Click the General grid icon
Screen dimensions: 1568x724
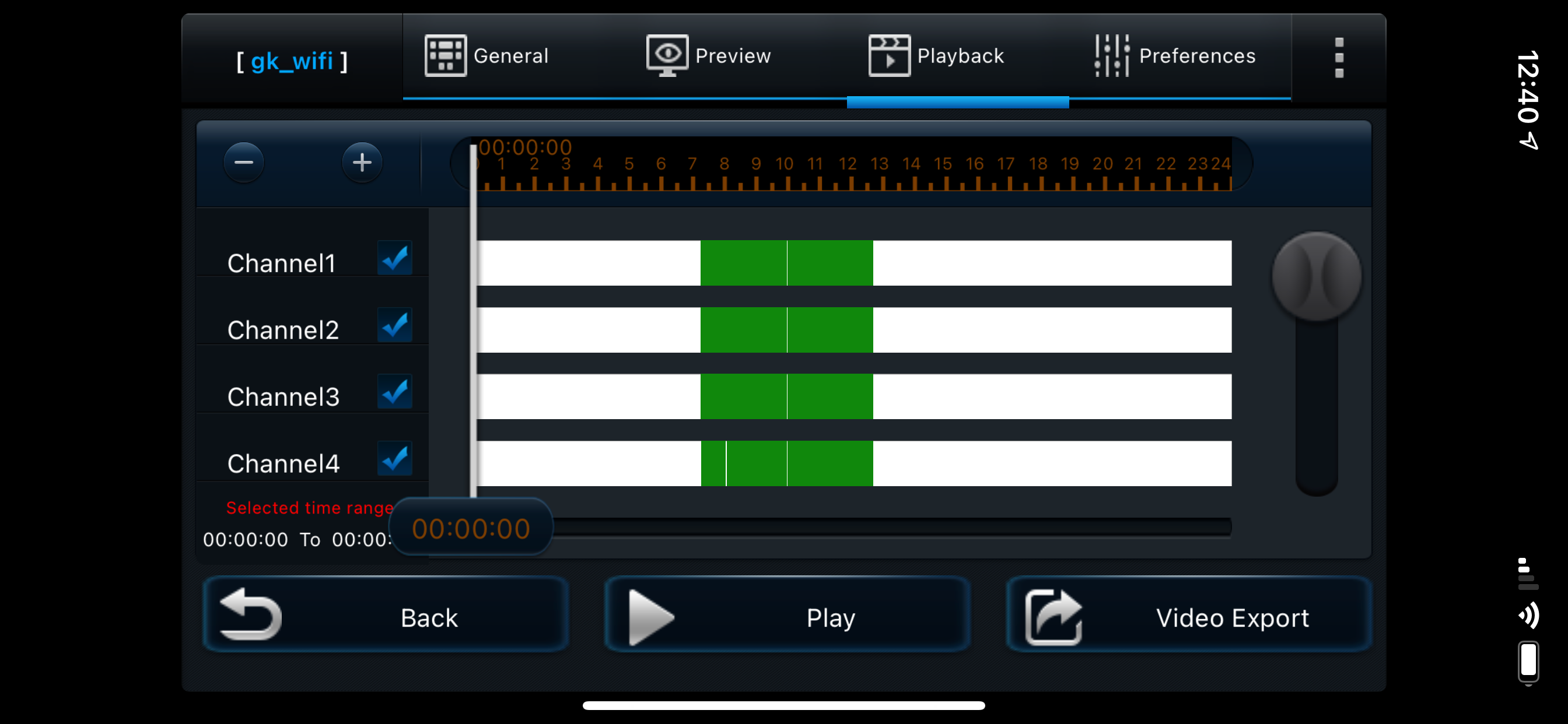(x=446, y=56)
